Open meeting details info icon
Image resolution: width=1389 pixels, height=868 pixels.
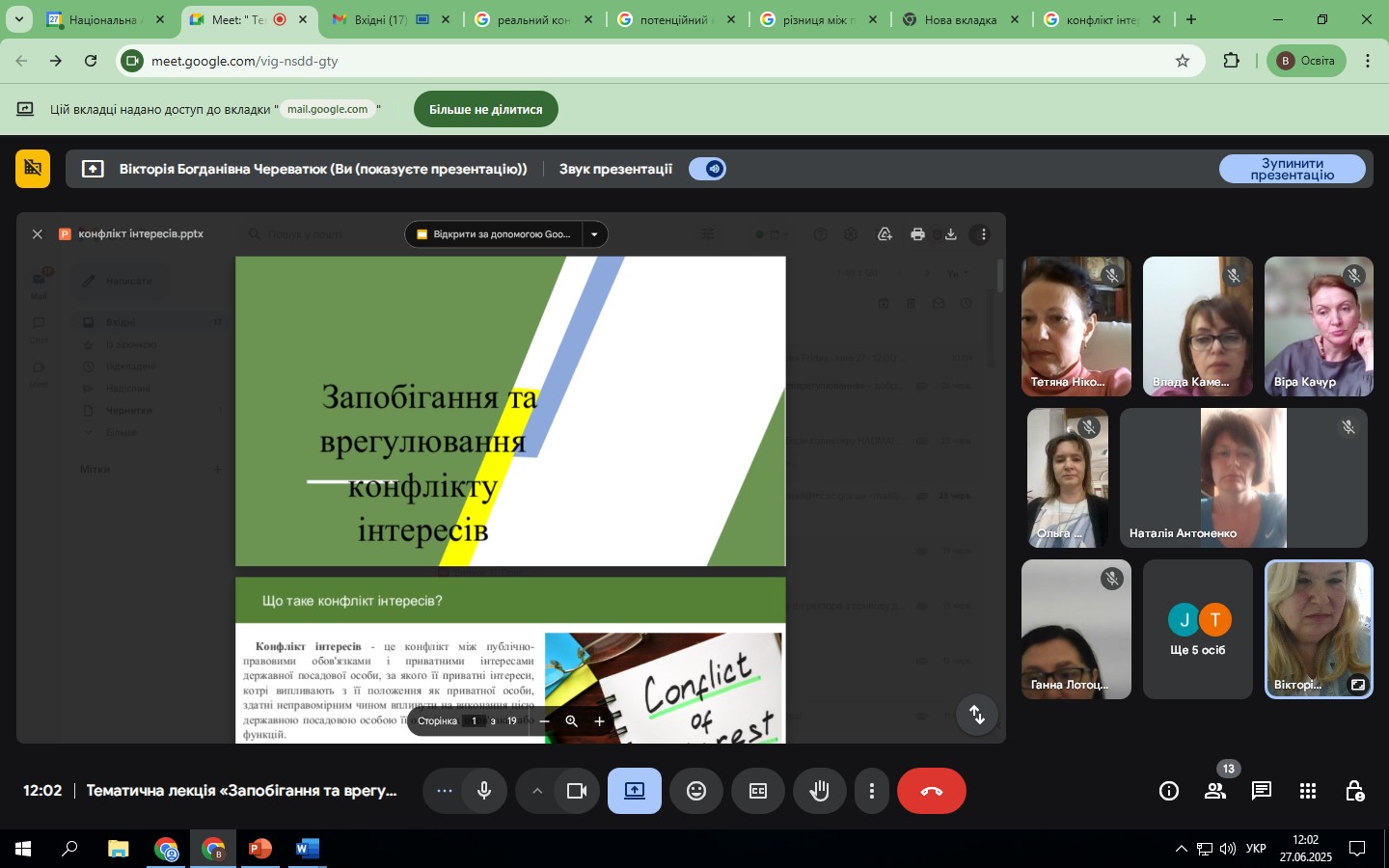coord(1169,791)
